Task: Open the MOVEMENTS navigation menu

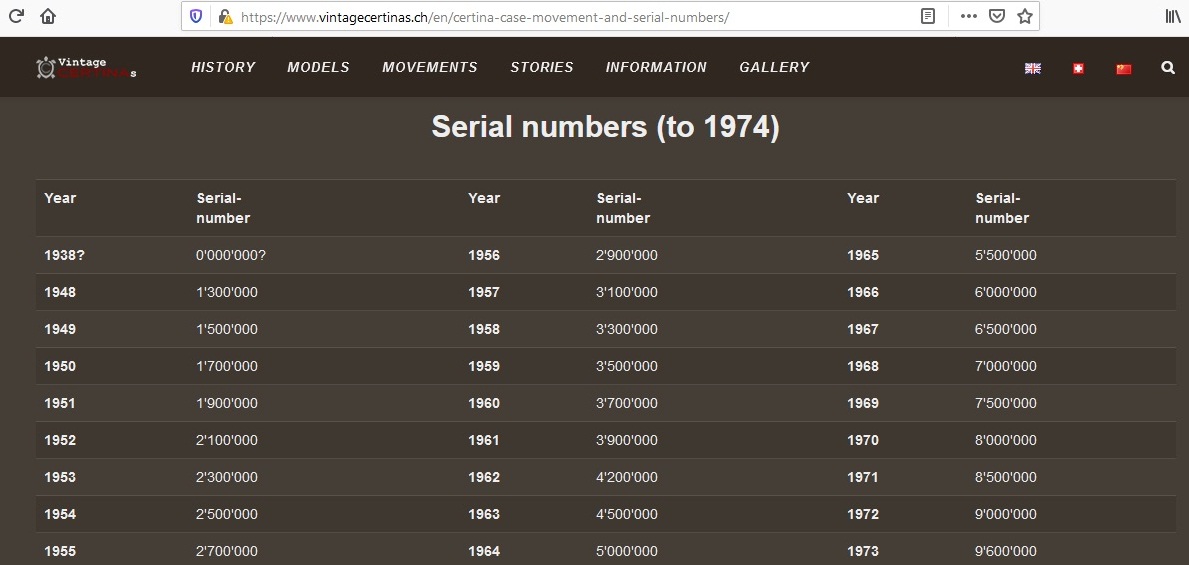Action: click(429, 67)
